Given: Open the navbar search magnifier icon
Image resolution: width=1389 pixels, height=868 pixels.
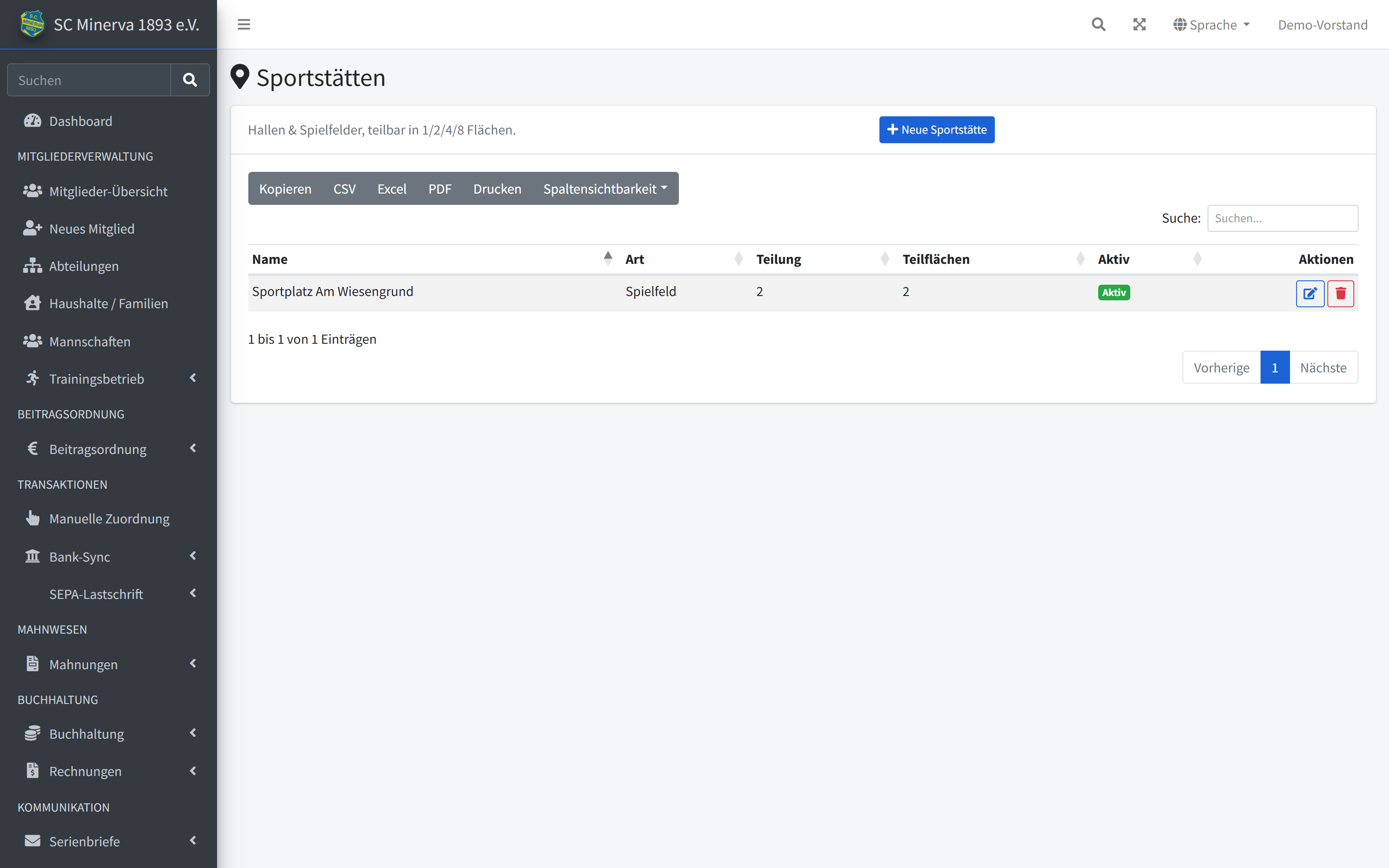Looking at the screenshot, I should pyautogui.click(x=1098, y=25).
